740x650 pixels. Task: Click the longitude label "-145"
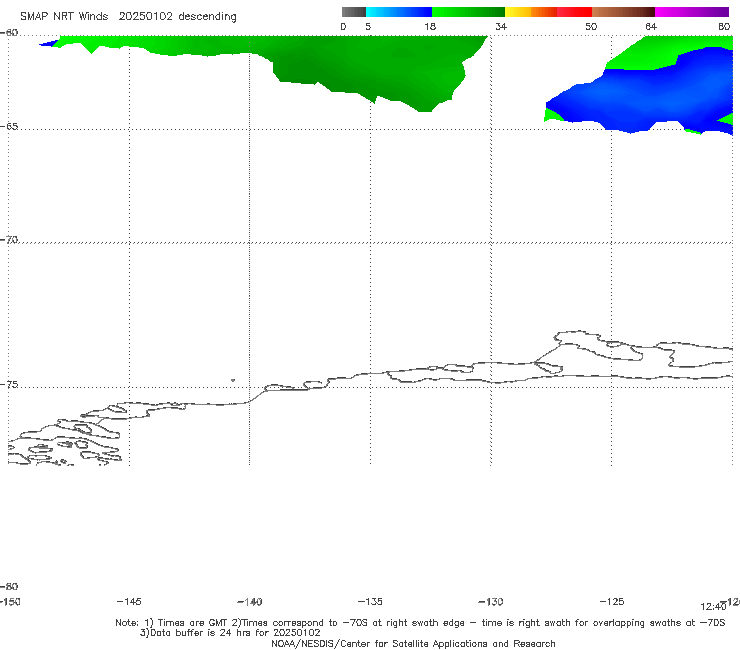point(129,602)
